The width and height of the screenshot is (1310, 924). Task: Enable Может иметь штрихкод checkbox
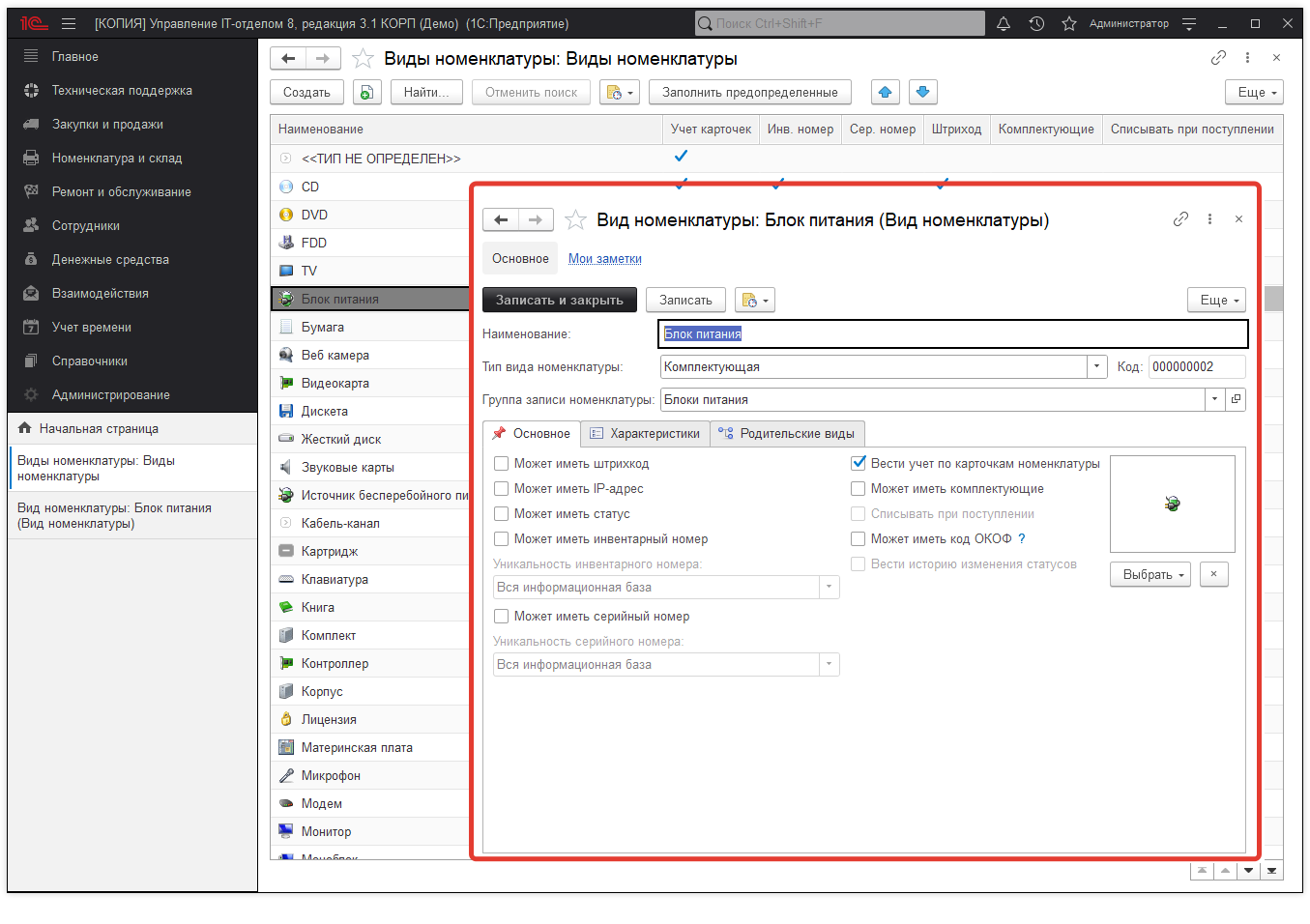pos(501,464)
